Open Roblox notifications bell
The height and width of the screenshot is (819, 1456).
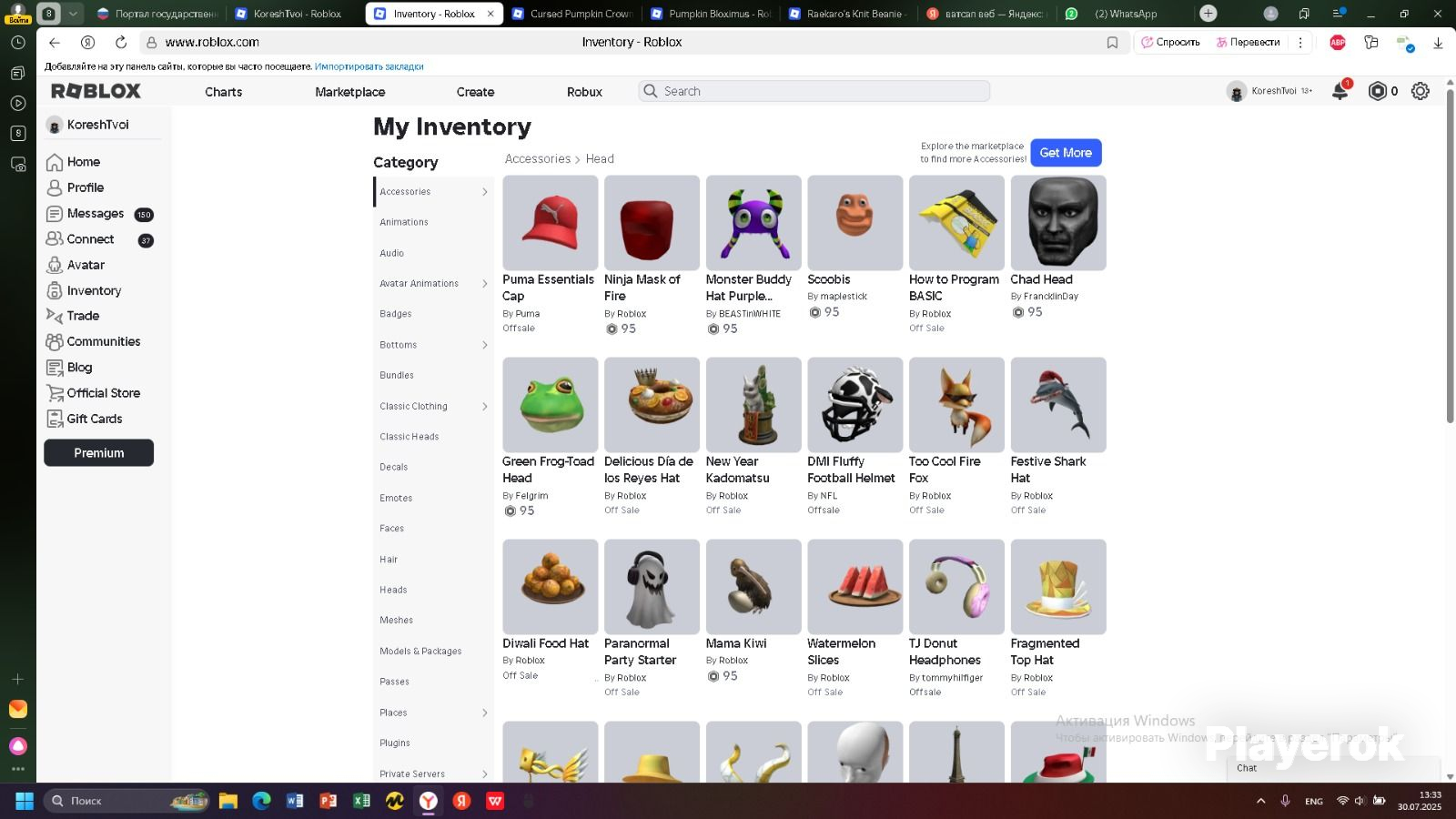pos(1340,91)
